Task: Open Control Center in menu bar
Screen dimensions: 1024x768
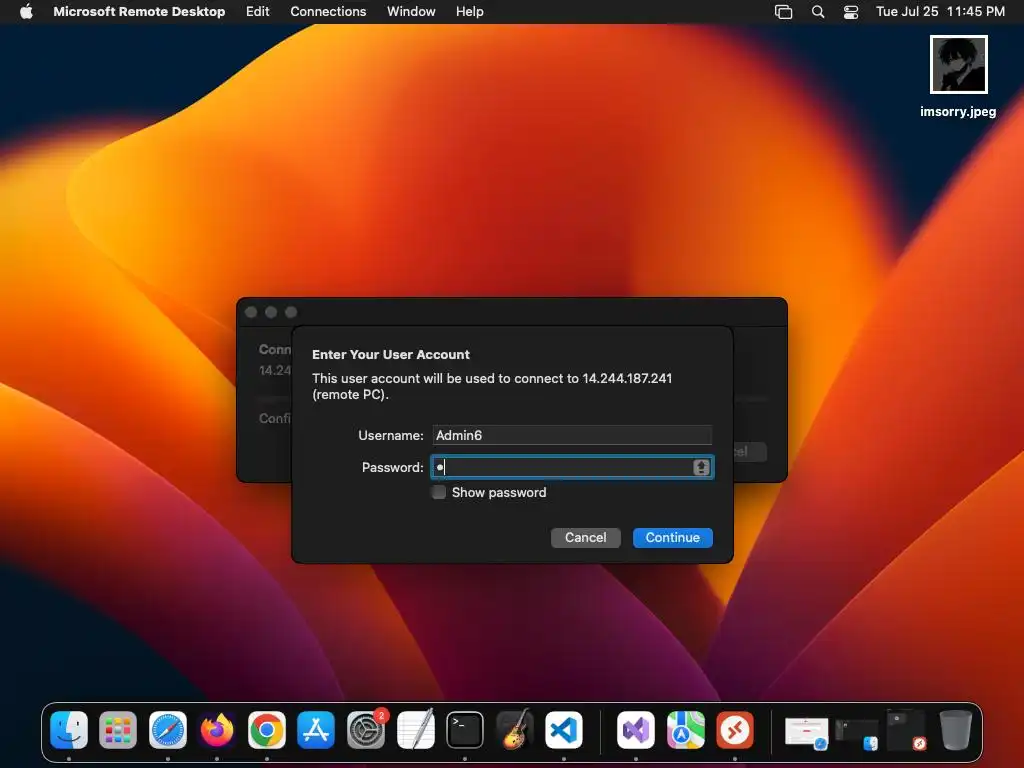Action: [851, 12]
